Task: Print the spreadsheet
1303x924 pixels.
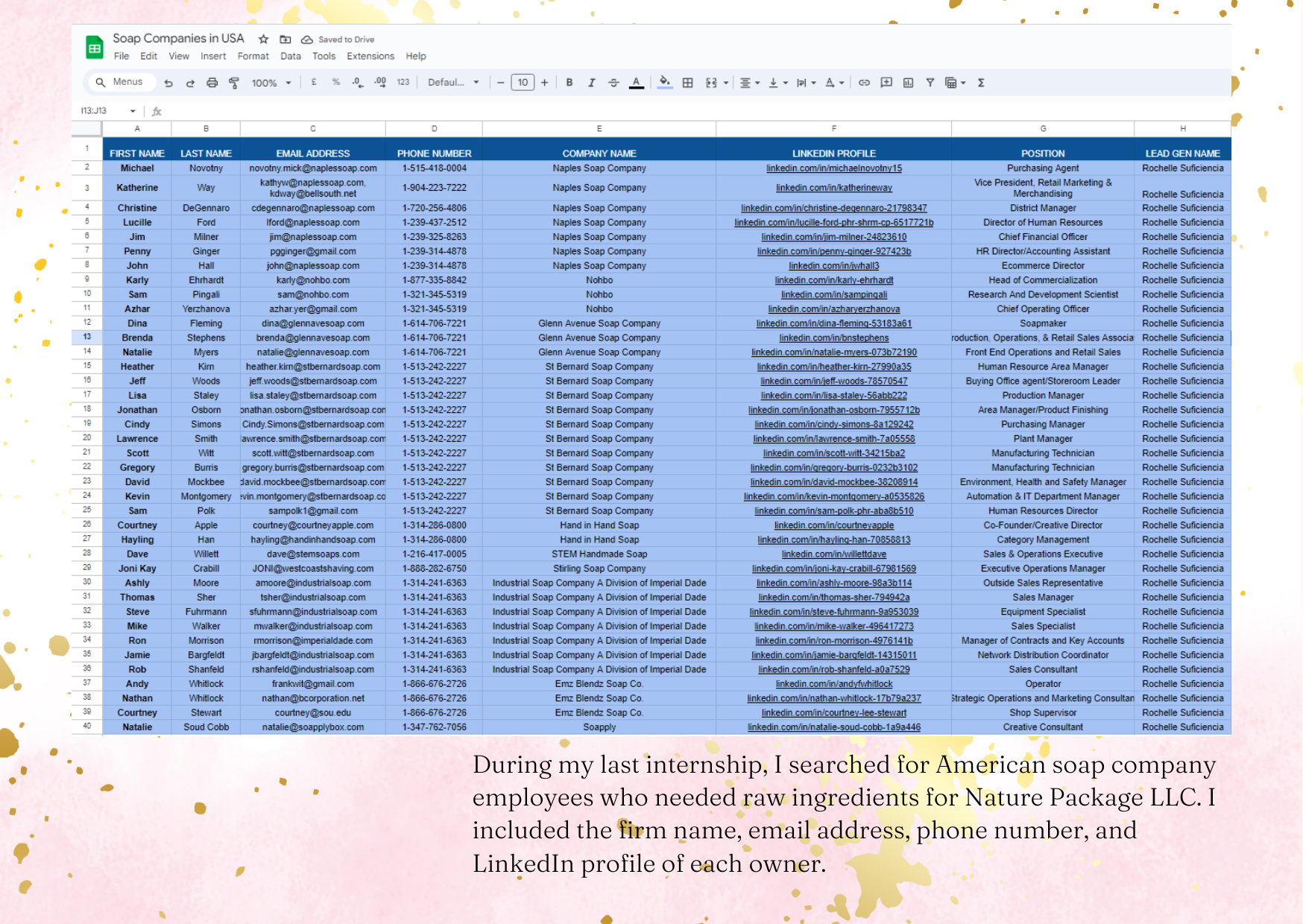Action: tap(212, 83)
